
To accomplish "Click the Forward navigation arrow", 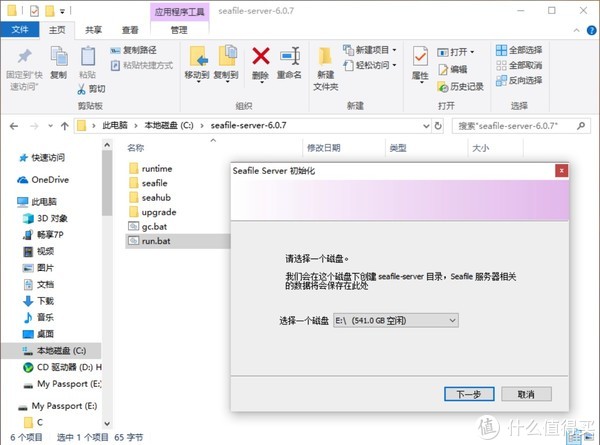I will pos(34,126).
